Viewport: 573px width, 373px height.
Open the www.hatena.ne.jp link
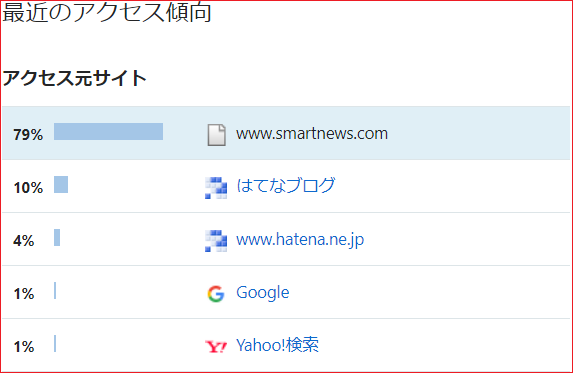point(300,240)
